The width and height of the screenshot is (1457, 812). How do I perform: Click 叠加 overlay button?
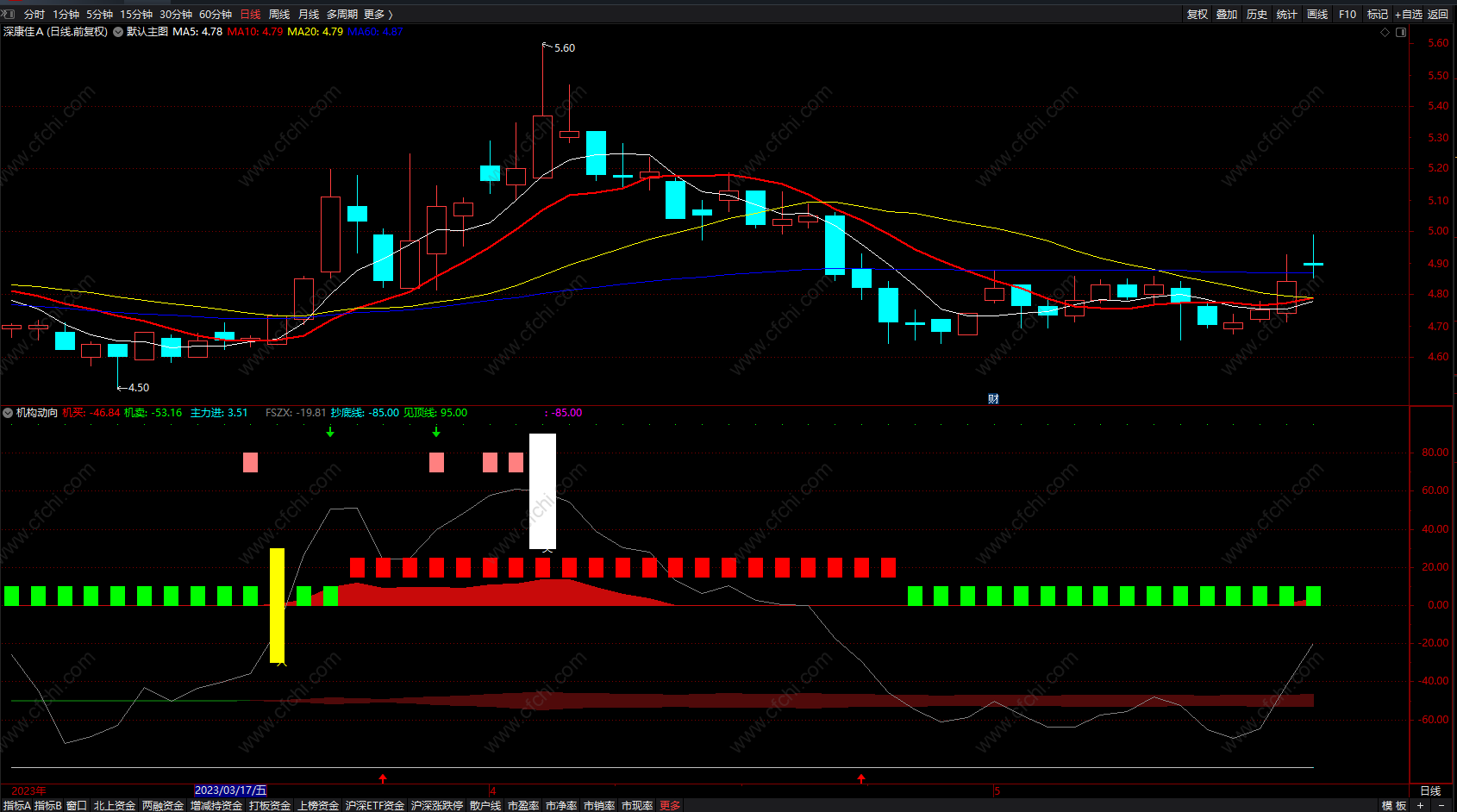(1227, 14)
